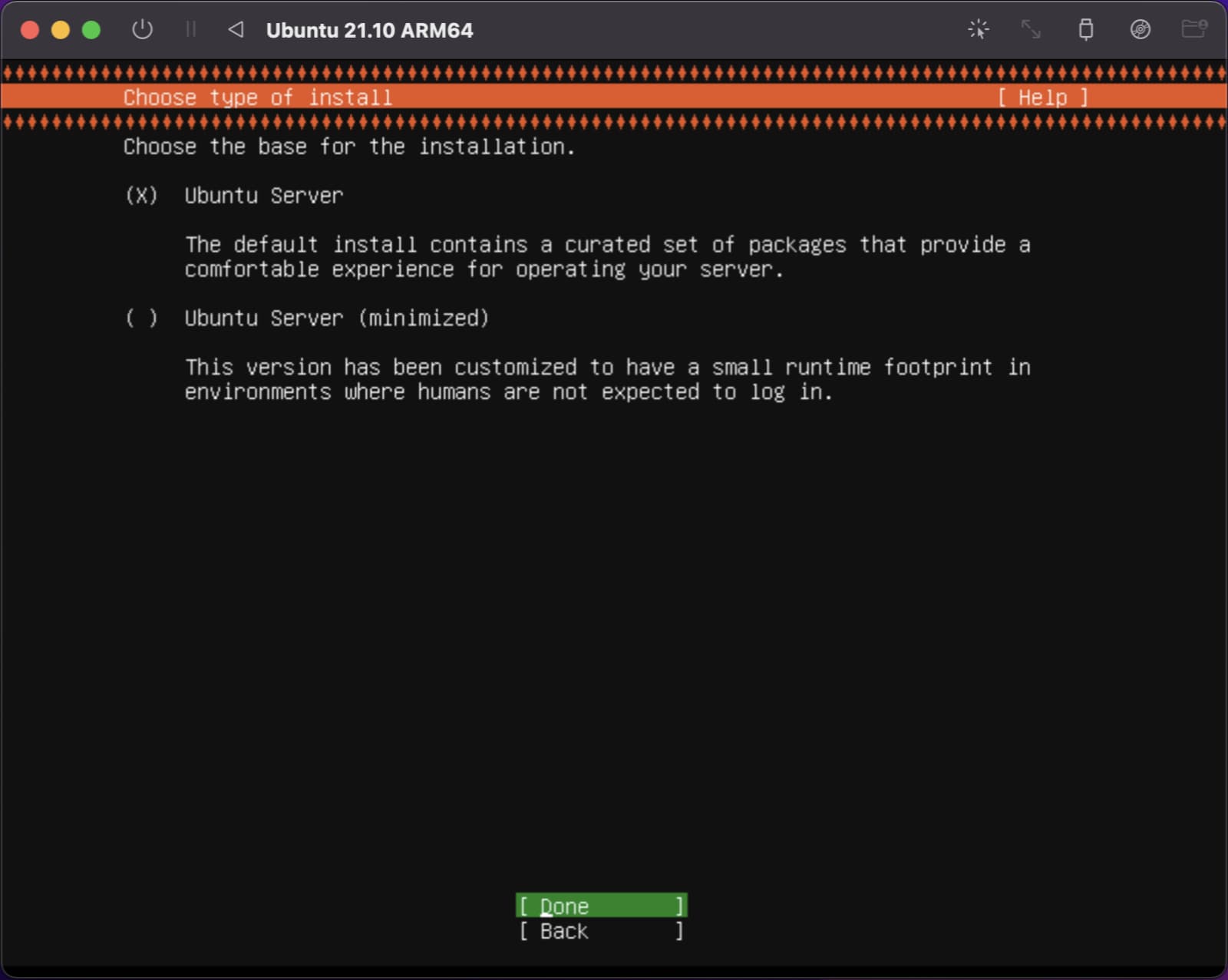1228x980 pixels.
Task: Open the USB devices icon
Action: point(1086,30)
